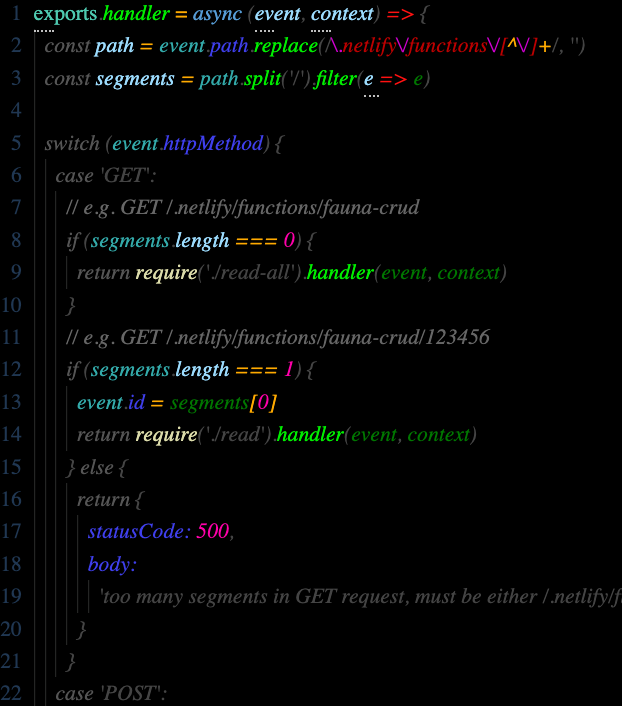Click the 'context' parameter on line 1

[x=342, y=14]
